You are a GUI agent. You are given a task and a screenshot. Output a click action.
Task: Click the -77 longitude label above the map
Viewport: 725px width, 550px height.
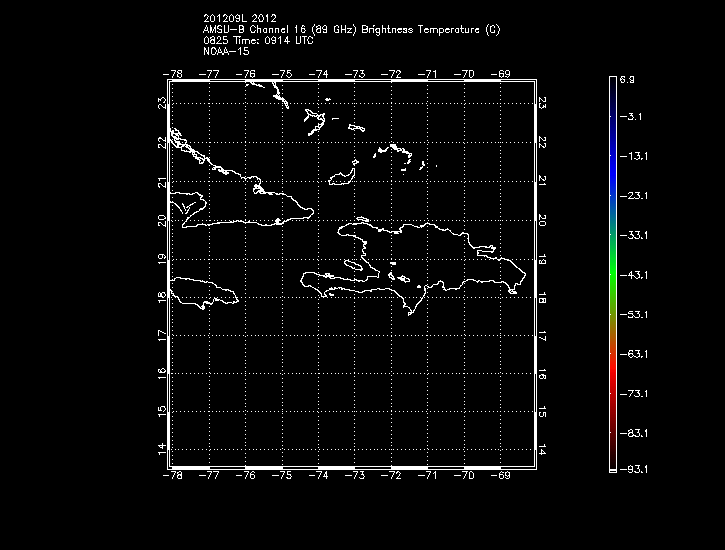pos(209,74)
